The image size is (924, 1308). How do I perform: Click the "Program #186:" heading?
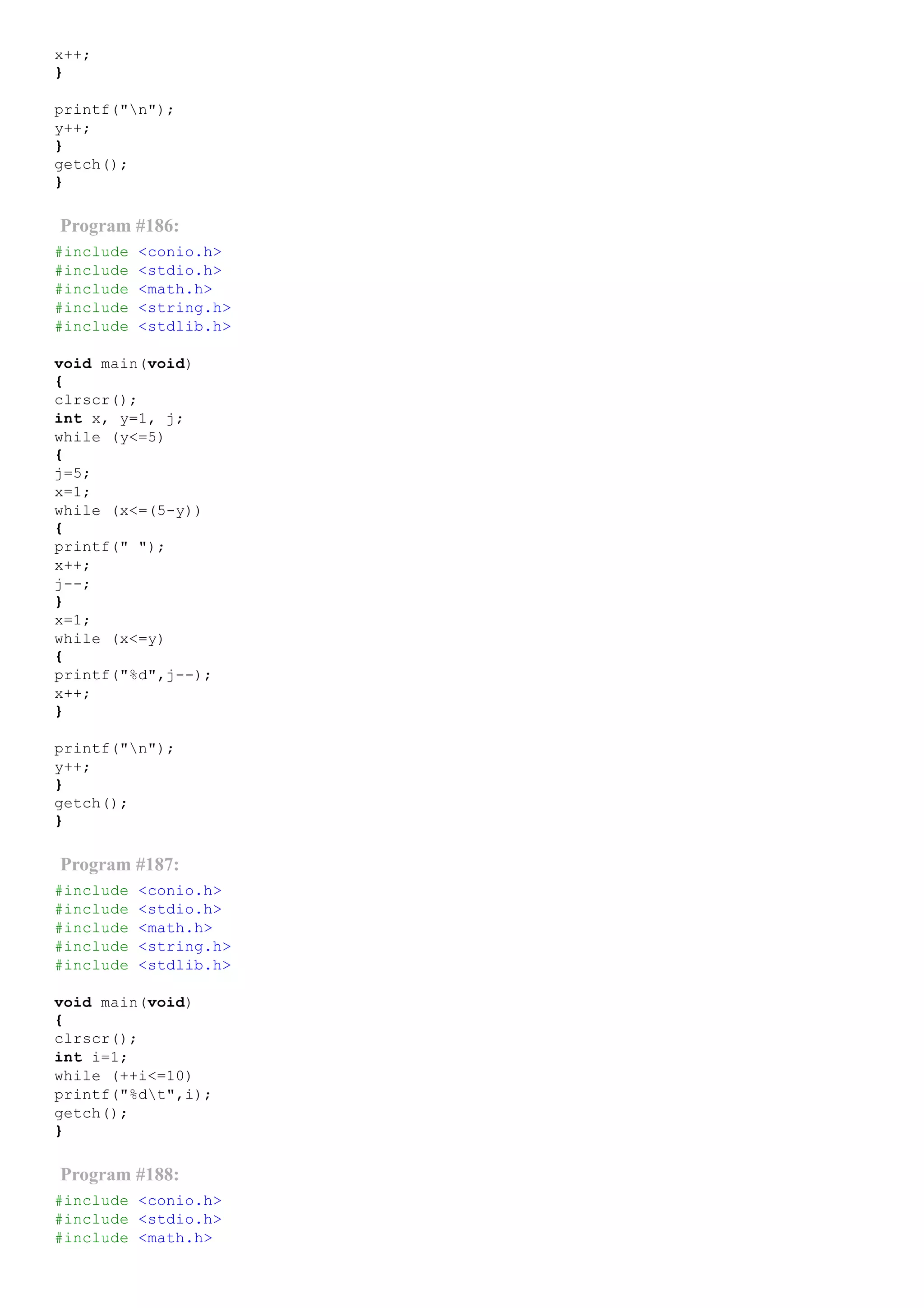[120, 226]
